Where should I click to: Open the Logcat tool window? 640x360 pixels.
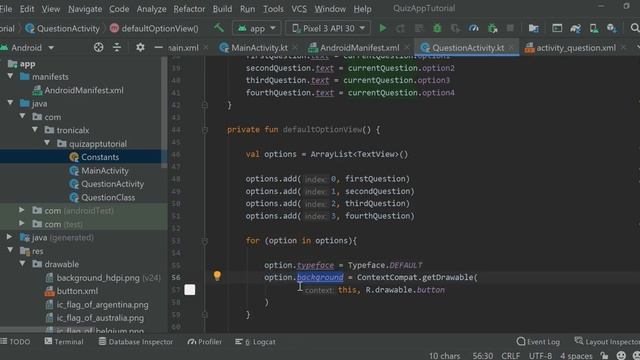[256, 342]
